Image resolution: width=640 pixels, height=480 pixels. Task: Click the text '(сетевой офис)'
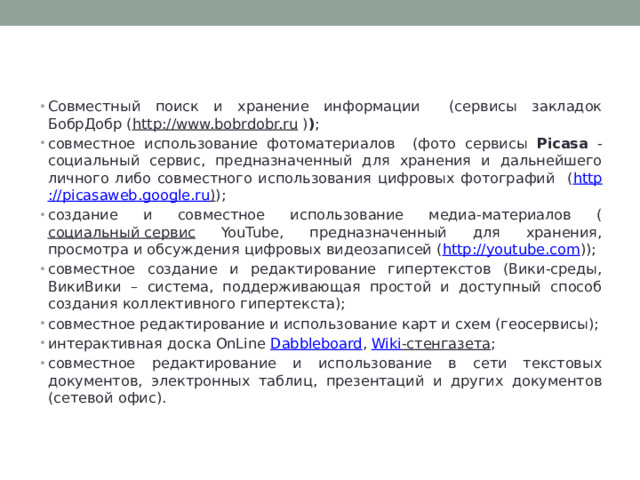click(x=107, y=398)
